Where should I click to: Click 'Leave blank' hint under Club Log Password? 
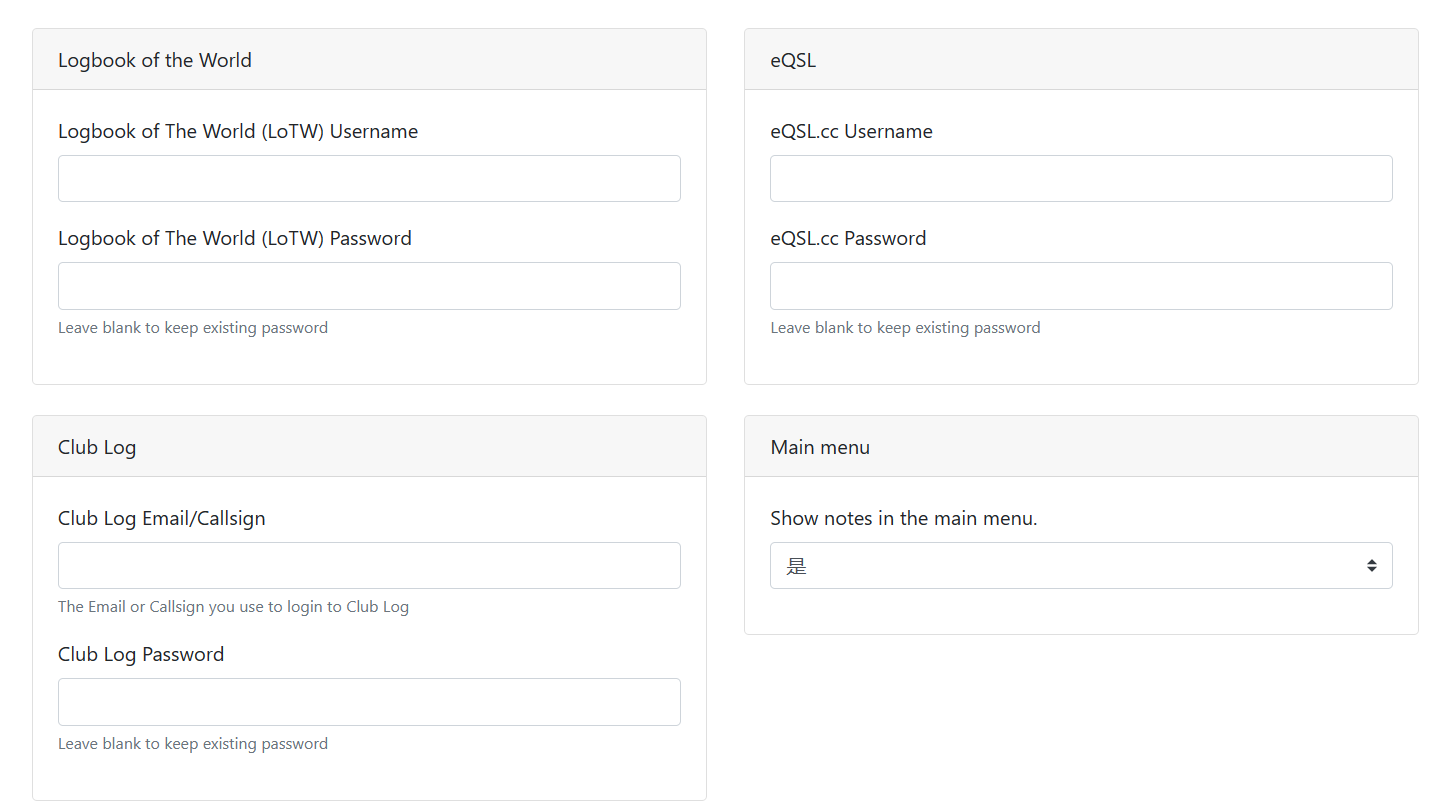click(x=193, y=743)
